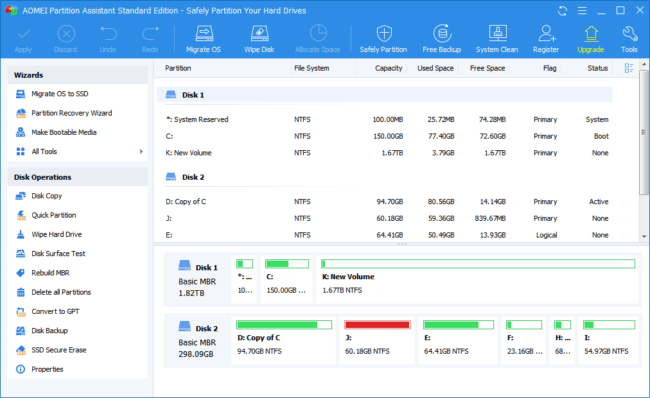
Task: Select the Disk 1 Basic MBR block
Action: (x=198, y=280)
